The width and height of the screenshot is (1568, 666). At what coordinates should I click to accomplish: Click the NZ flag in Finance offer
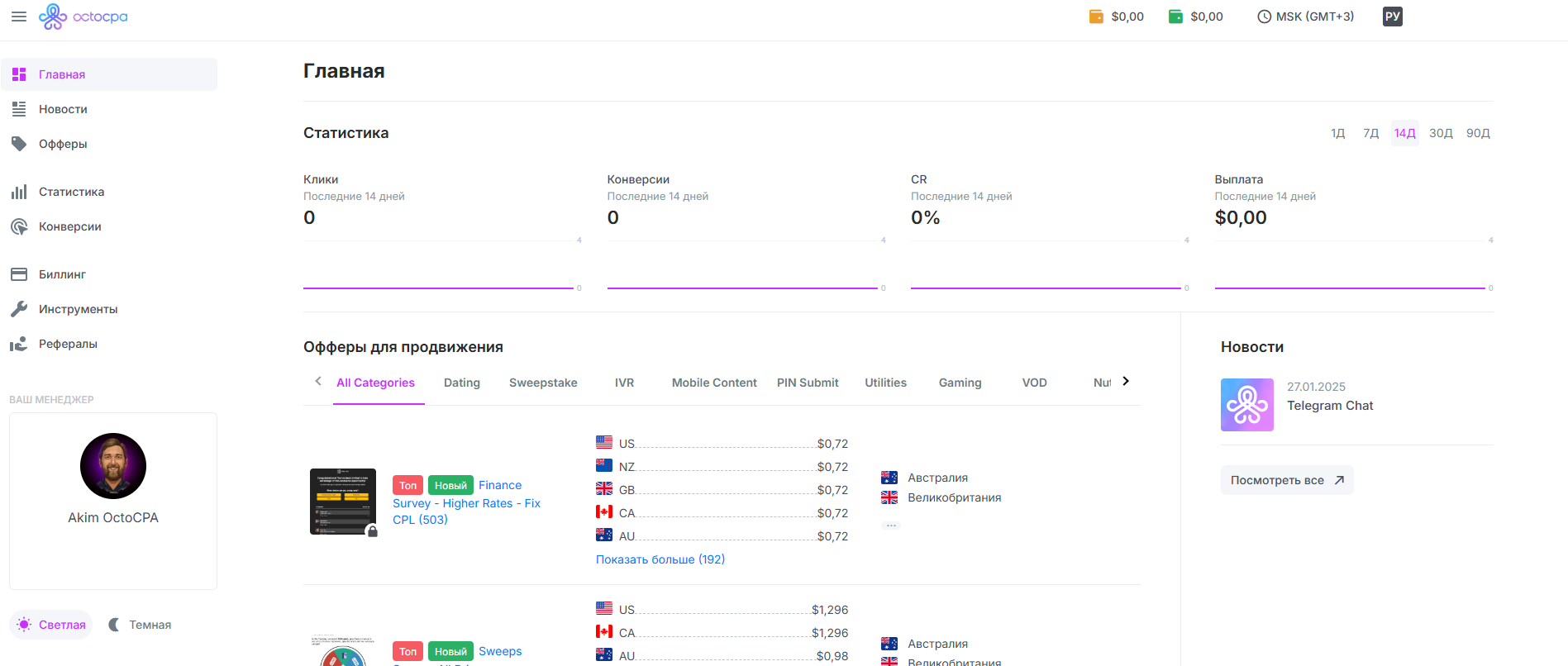[604, 465]
